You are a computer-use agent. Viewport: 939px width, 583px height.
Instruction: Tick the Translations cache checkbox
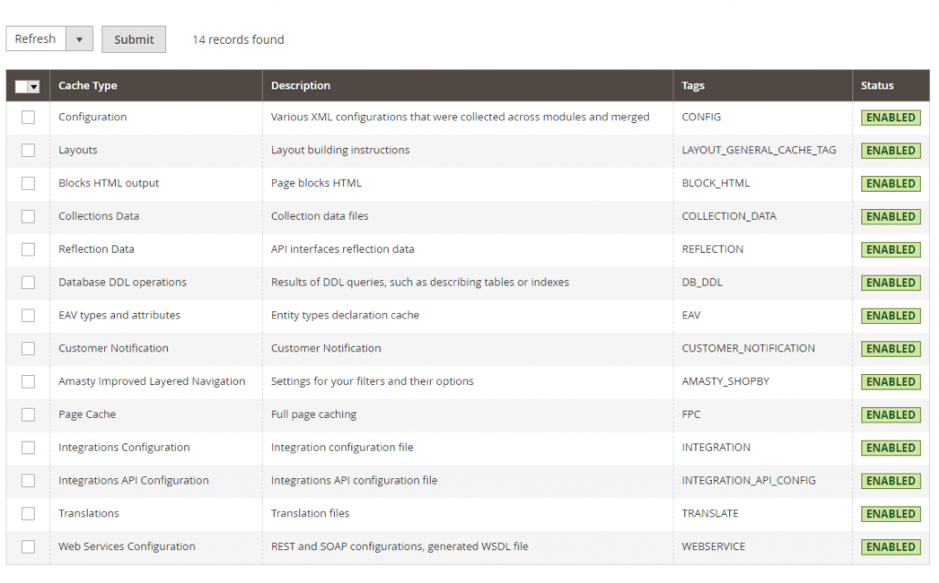28,513
